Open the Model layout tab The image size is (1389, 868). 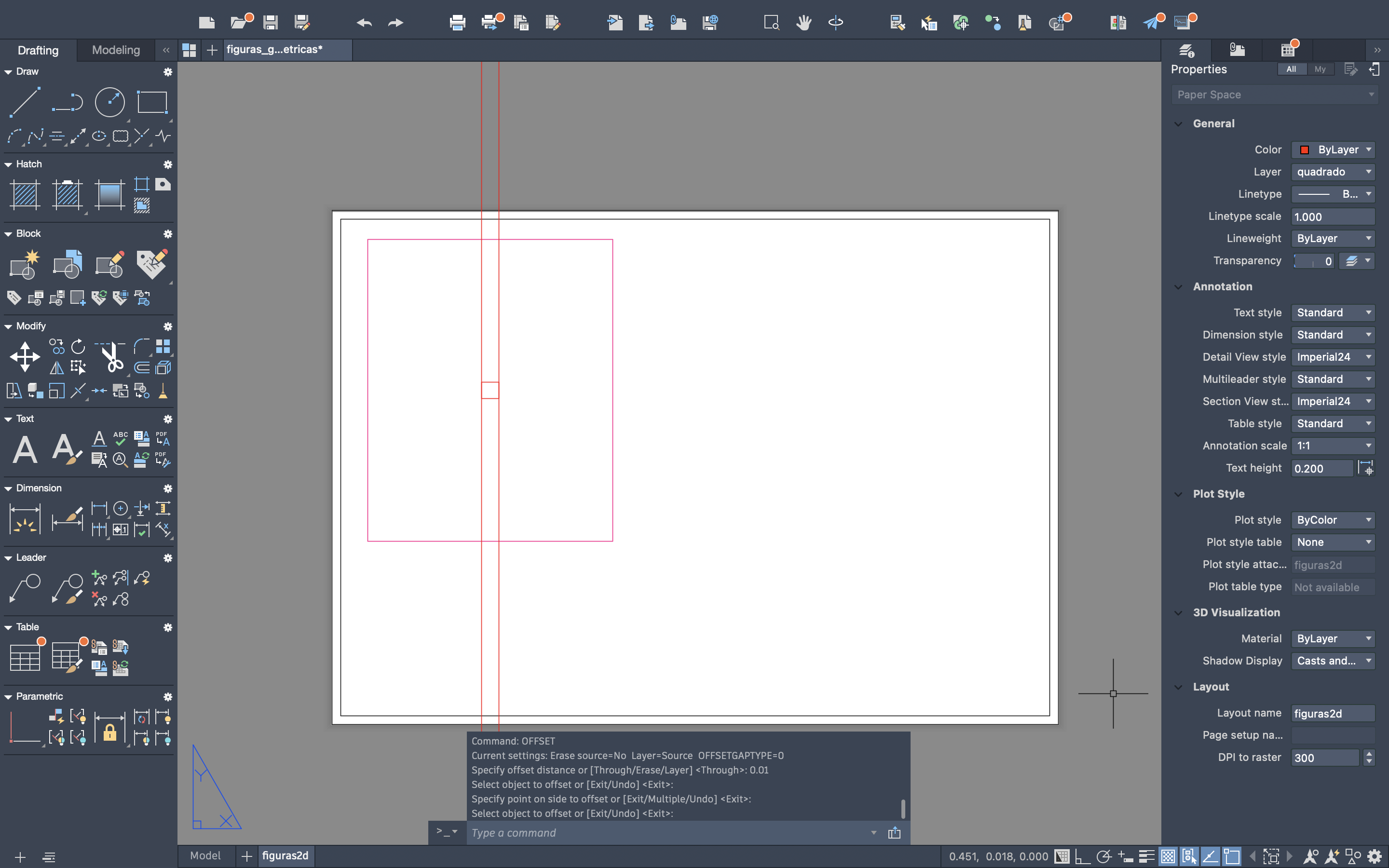[x=205, y=856]
